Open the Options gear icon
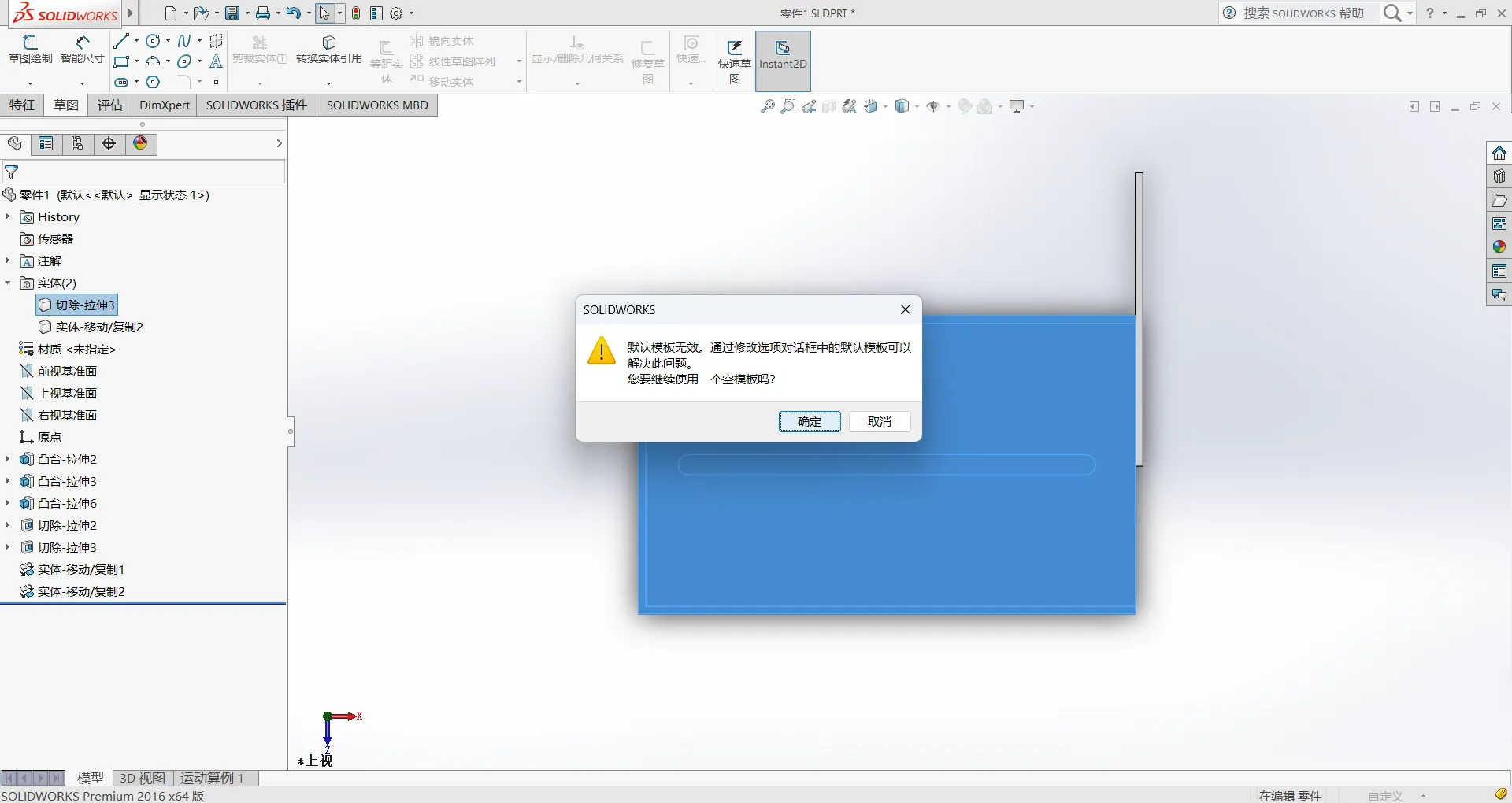The width and height of the screenshot is (1512, 803). 397,13
